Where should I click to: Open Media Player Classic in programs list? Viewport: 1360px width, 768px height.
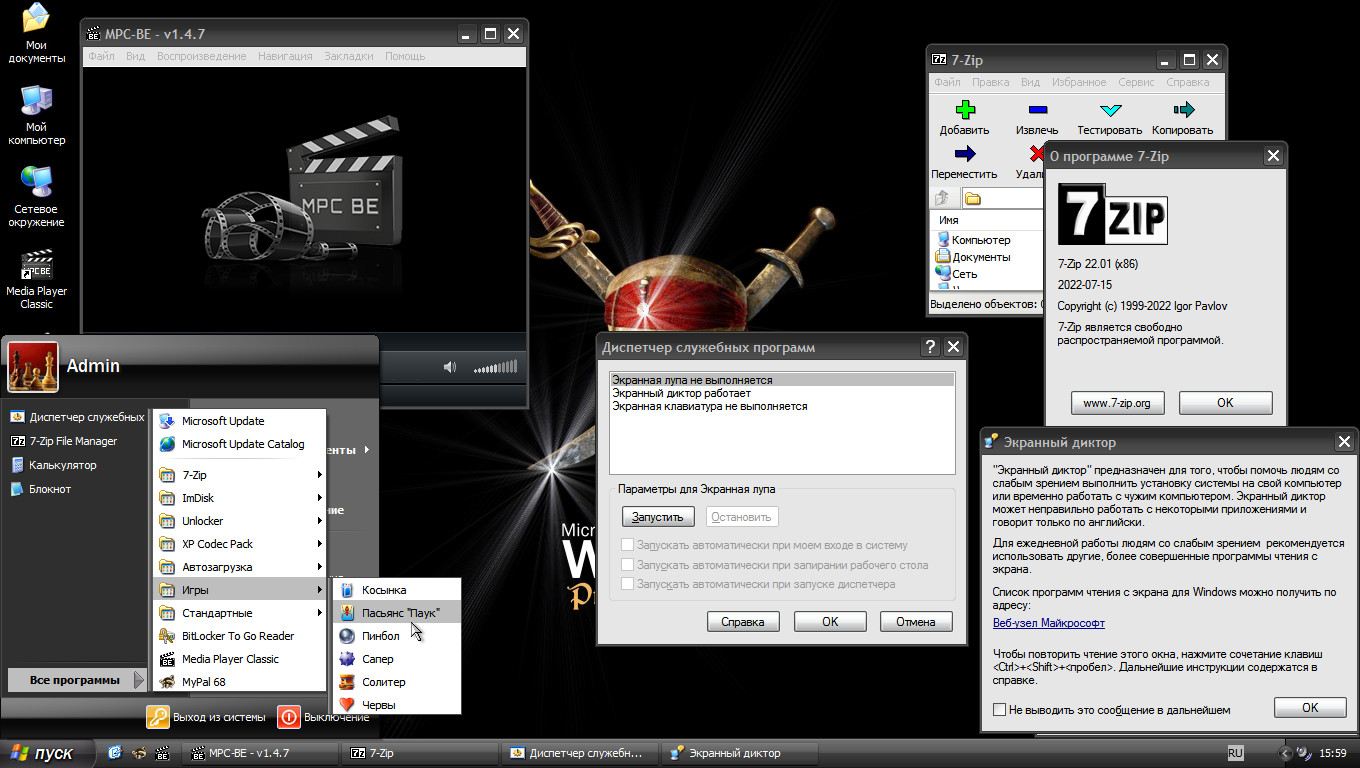pyautogui.click(x=241, y=659)
